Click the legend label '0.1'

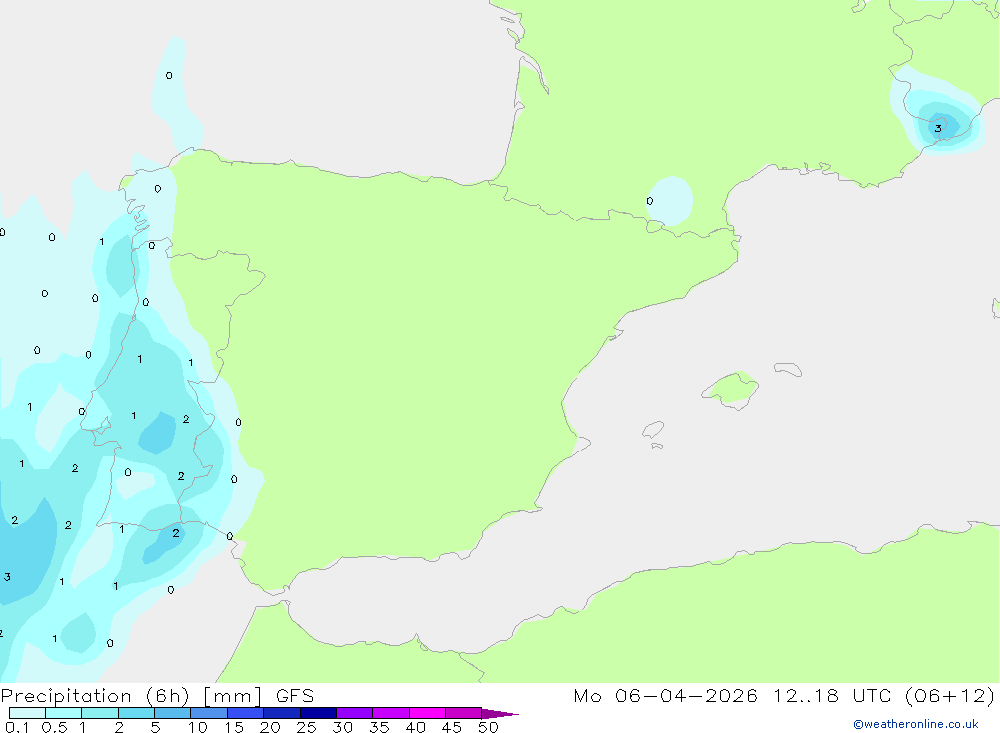17,727
